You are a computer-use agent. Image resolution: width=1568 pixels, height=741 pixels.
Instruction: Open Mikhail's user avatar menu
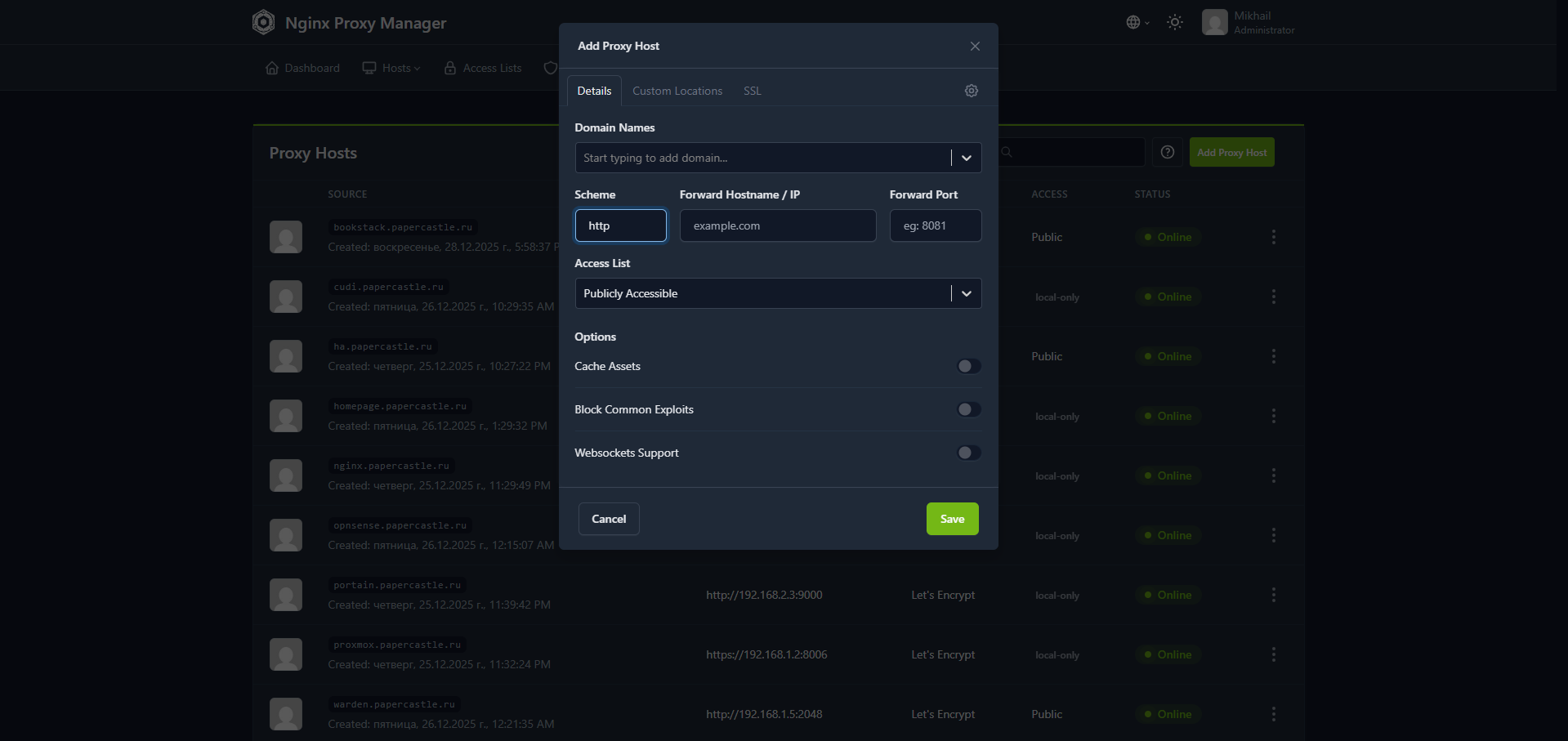1214,22
